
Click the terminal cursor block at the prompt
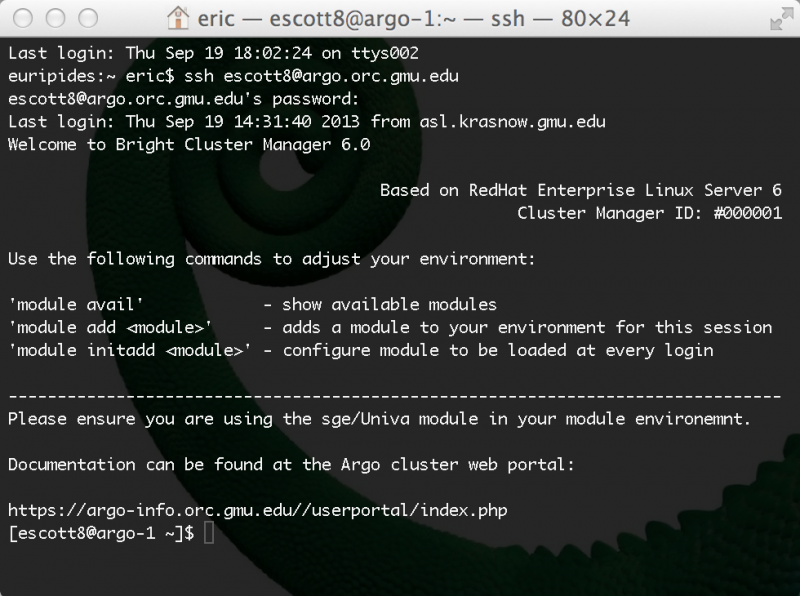click(x=209, y=533)
